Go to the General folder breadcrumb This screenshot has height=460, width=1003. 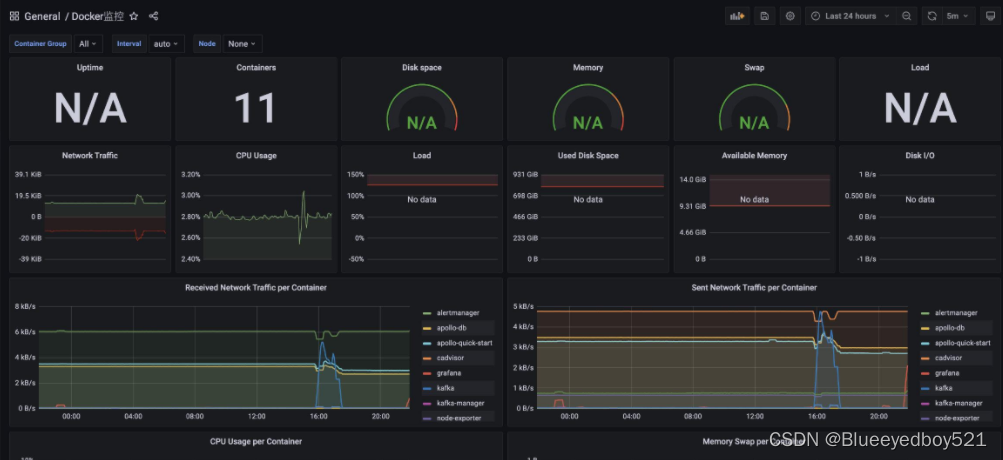pos(42,16)
